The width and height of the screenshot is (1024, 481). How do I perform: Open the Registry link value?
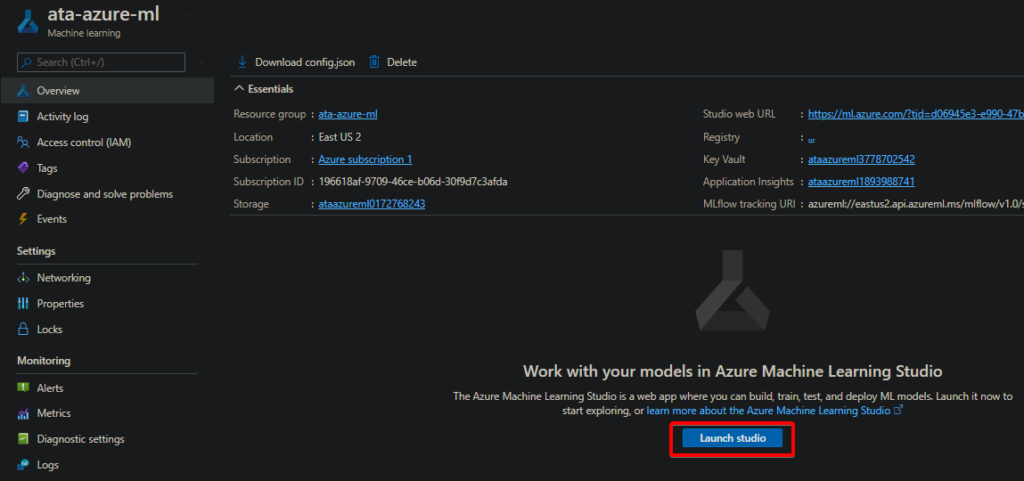point(811,138)
